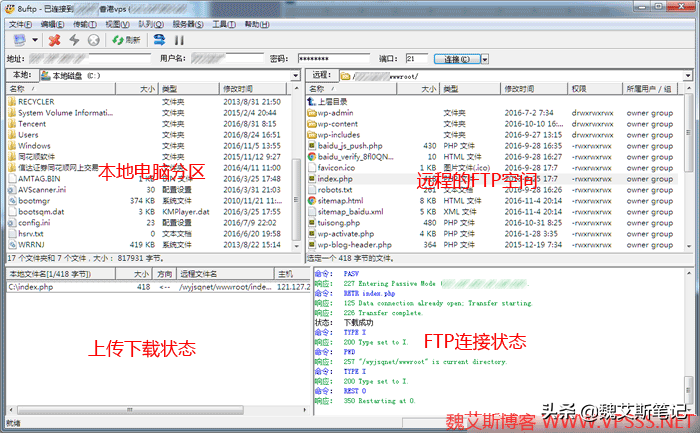Open the 文件(F) menu

click(x=21, y=23)
